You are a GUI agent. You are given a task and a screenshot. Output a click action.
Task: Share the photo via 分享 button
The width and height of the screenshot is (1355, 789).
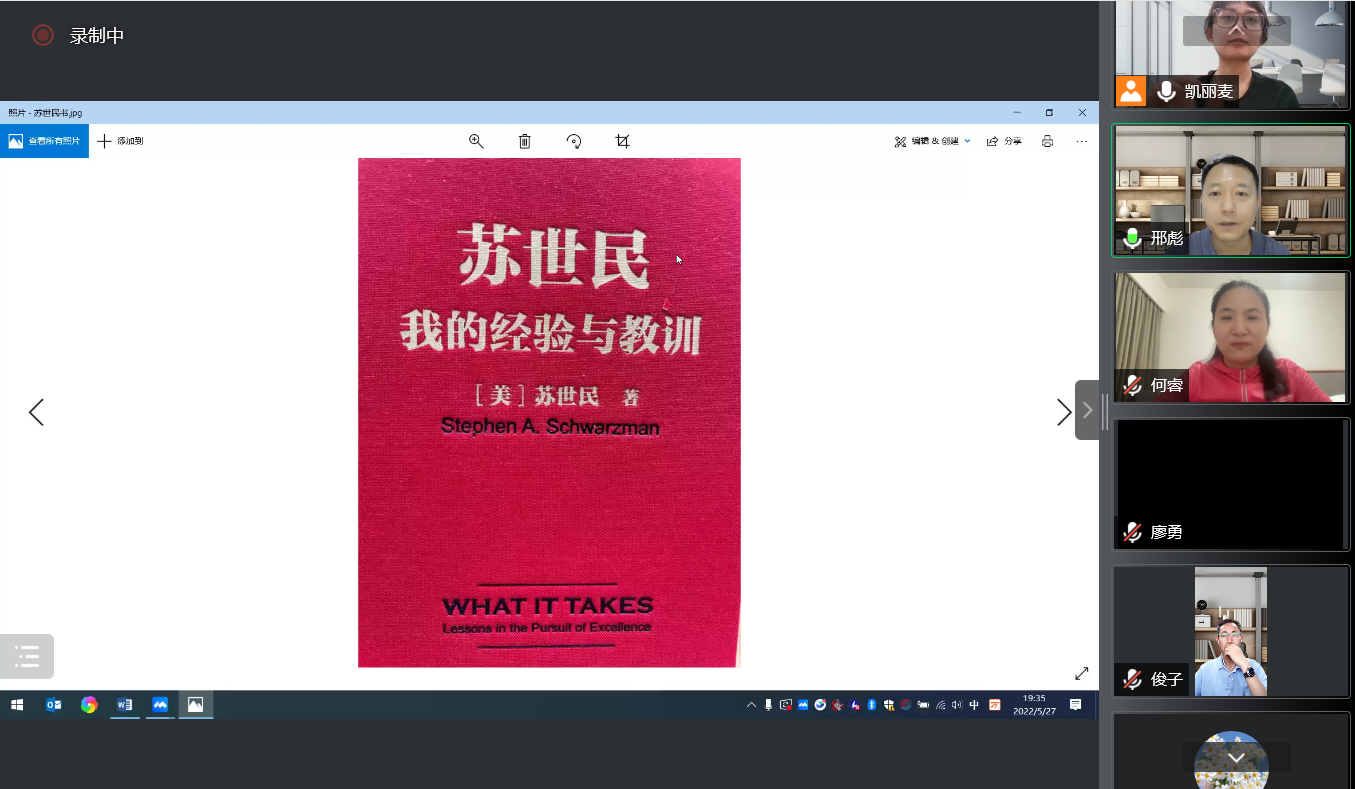pyautogui.click(x=1004, y=141)
